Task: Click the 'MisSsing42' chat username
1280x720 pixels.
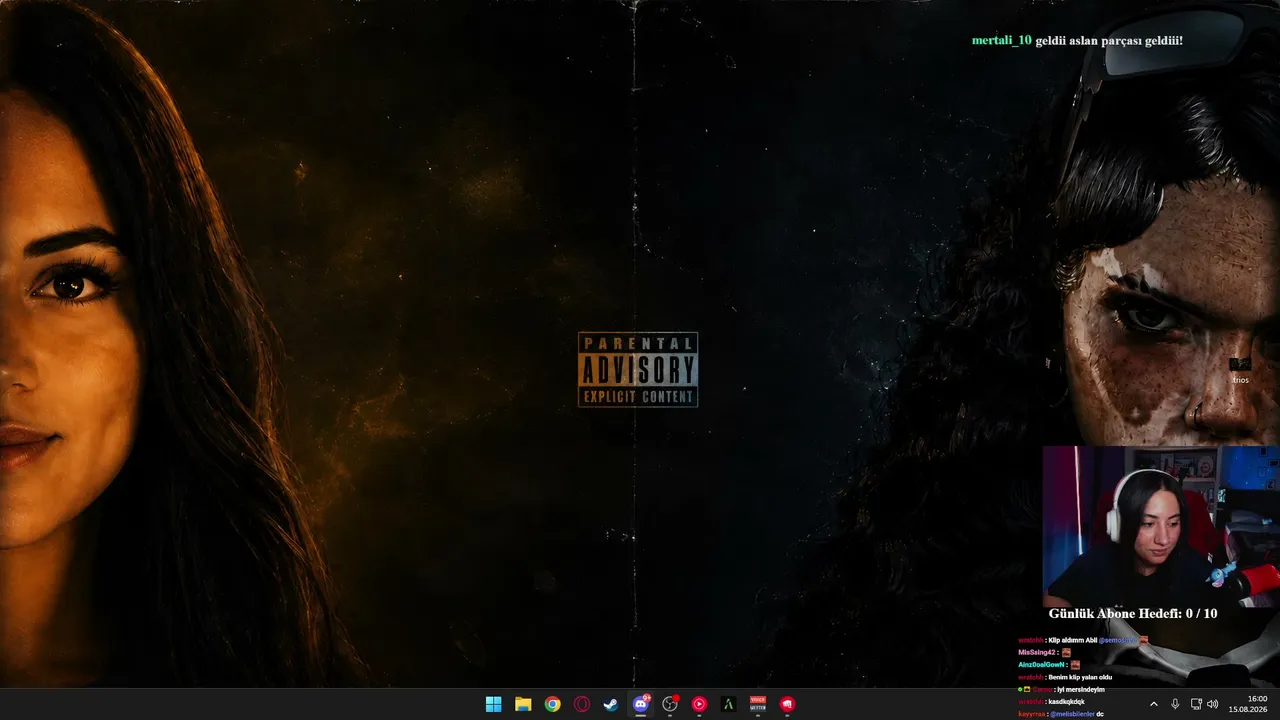Action: [x=1037, y=652]
